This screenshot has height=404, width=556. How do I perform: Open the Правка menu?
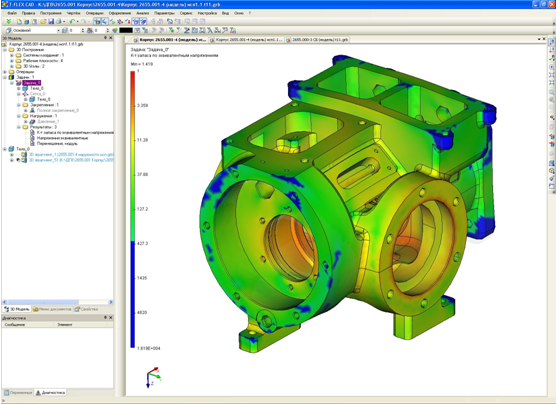pyautogui.click(x=28, y=13)
